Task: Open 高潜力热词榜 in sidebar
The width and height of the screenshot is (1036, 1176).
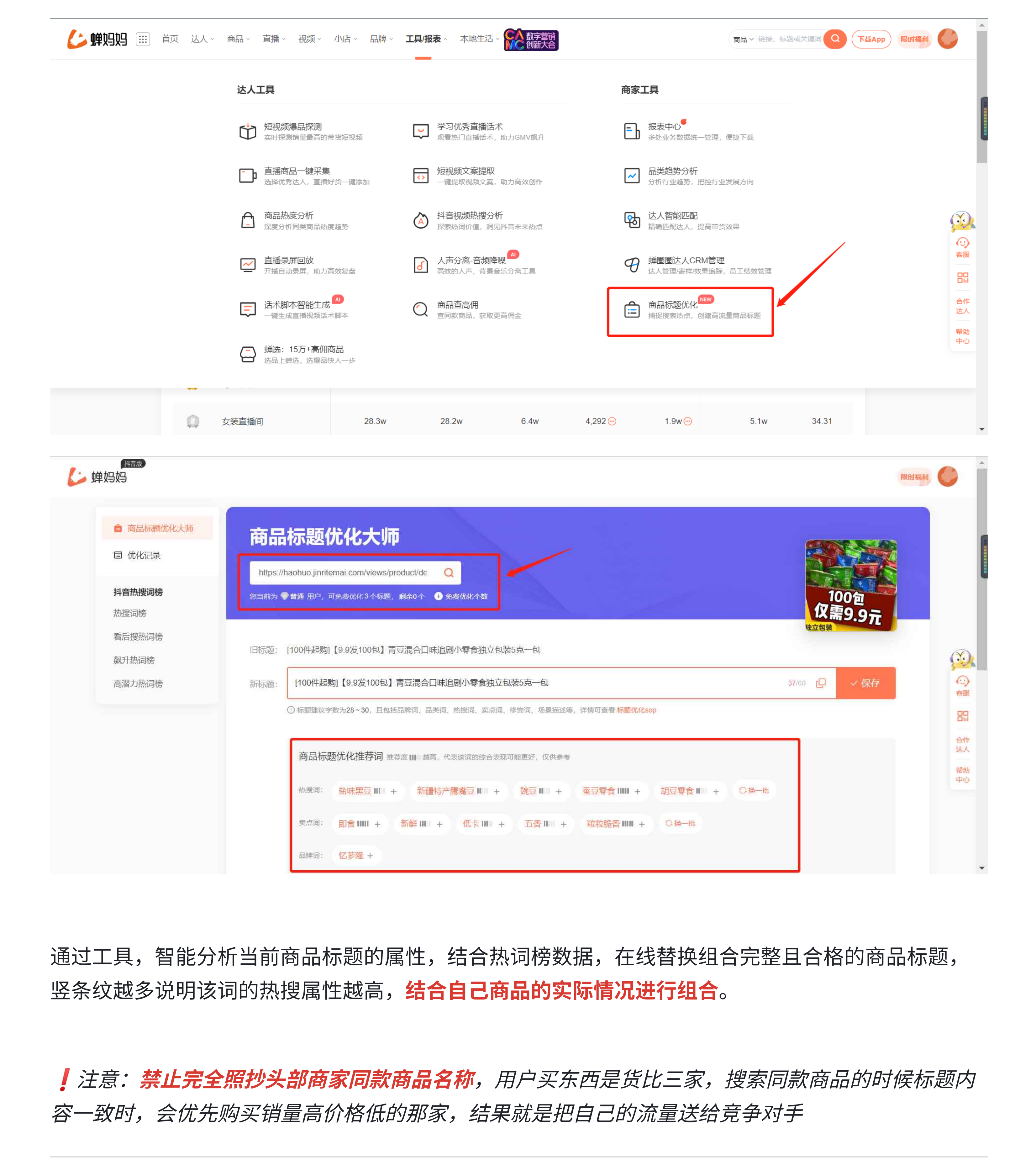Action: point(138,684)
